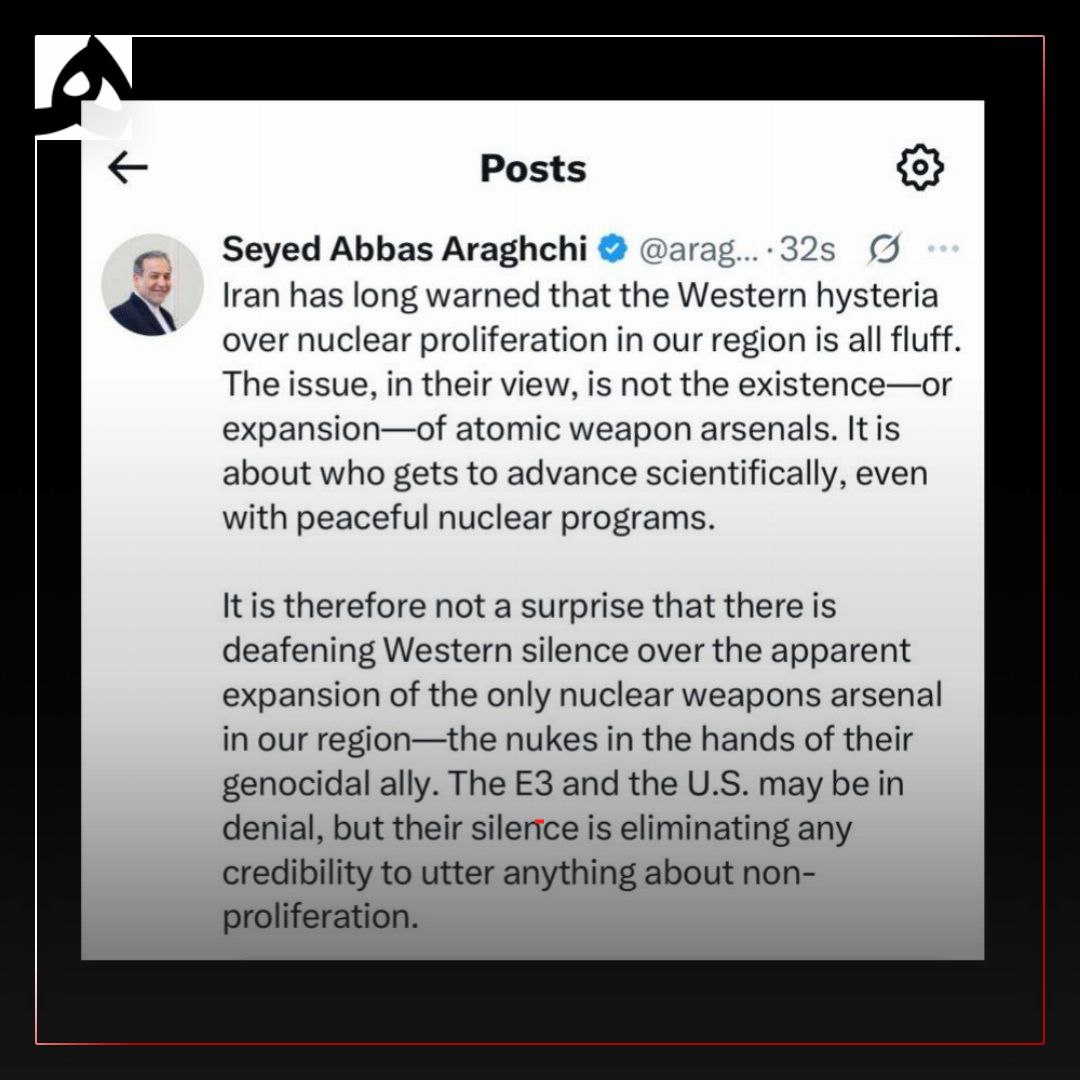The image size is (1080, 1080).
Task: Click the @arag... username handle
Action: (698, 249)
